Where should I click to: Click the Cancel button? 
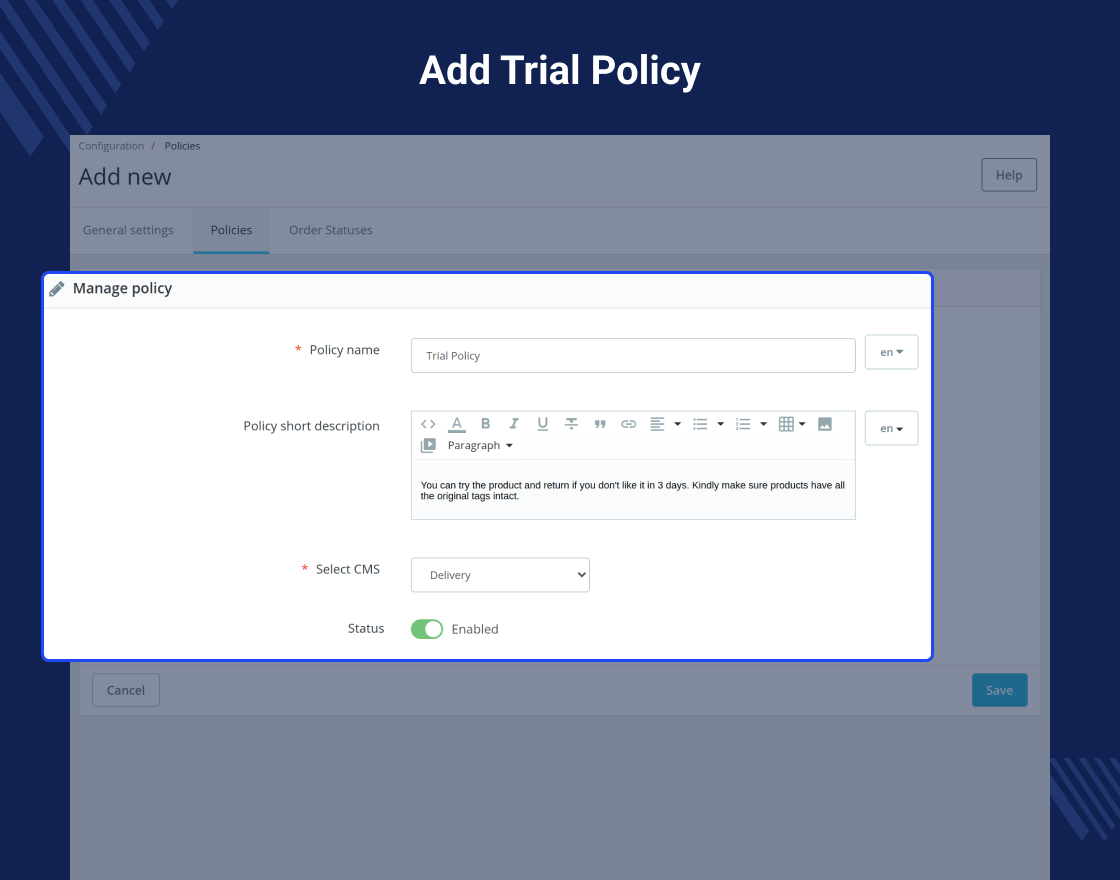click(x=126, y=690)
